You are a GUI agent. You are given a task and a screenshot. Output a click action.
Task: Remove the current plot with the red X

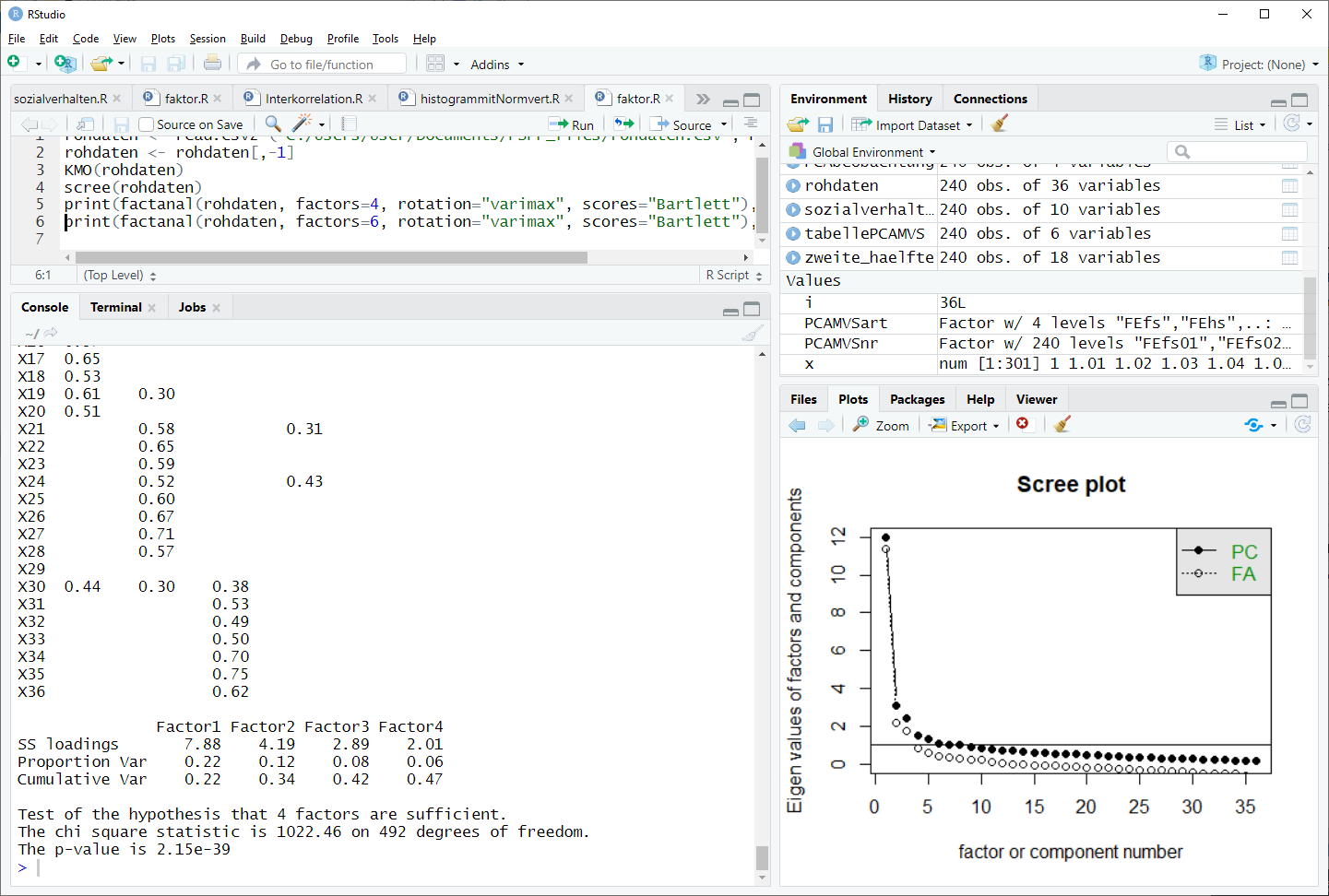point(1023,424)
